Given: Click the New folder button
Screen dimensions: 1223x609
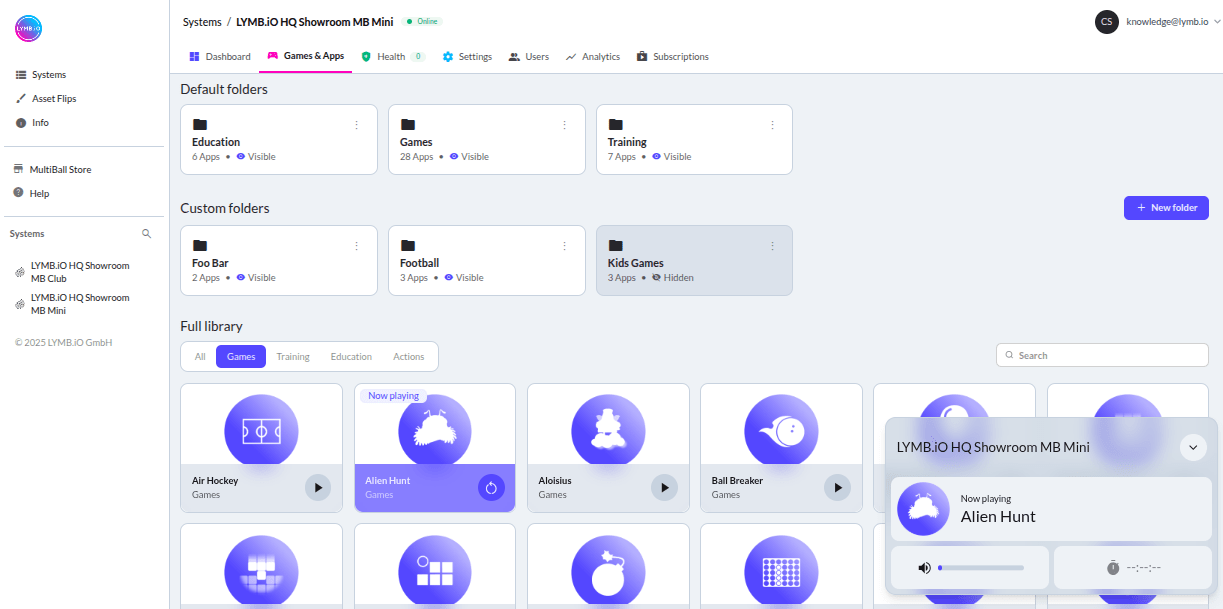Looking at the screenshot, I should pos(1166,208).
